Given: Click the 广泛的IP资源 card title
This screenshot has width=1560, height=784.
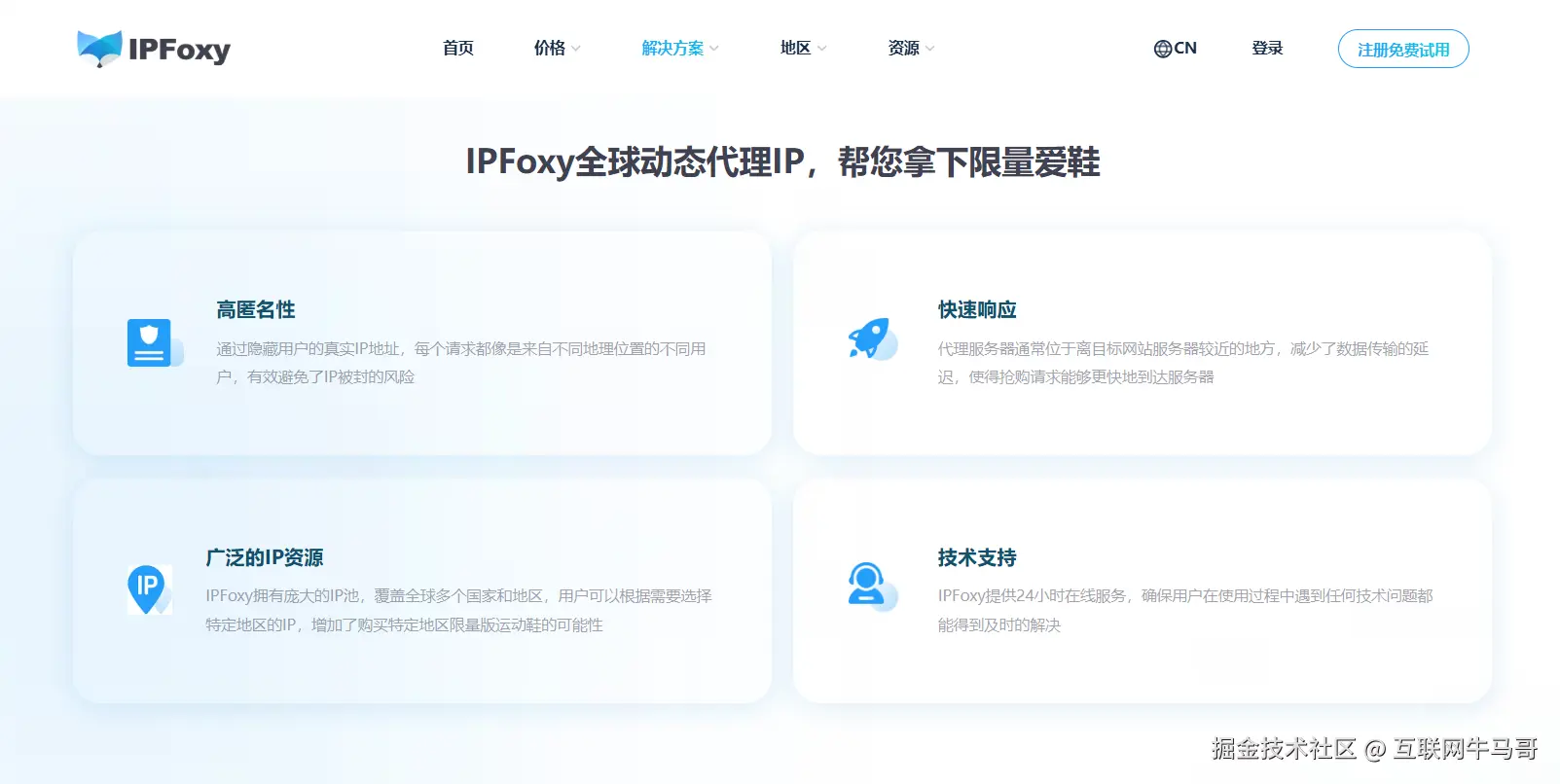Looking at the screenshot, I should (265, 557).
